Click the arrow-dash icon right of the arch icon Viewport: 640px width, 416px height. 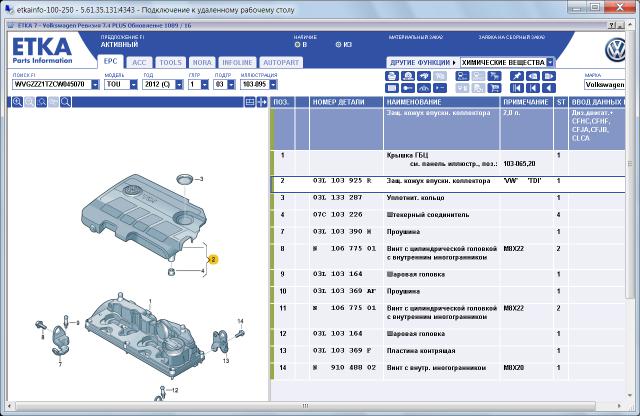[440, 88]
